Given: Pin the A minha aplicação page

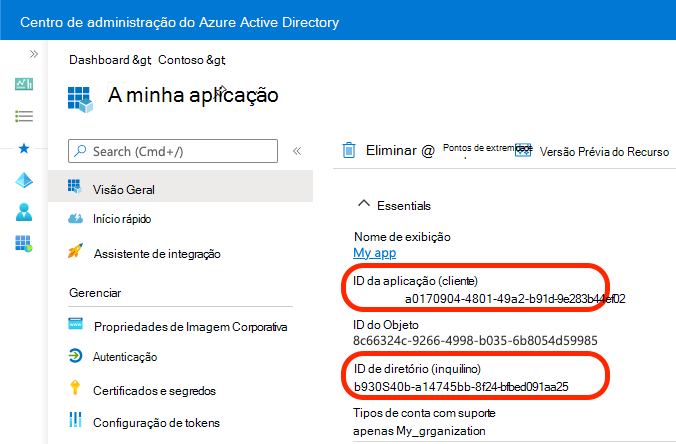Looking at the screenshot, I should [x=222, y=90].
